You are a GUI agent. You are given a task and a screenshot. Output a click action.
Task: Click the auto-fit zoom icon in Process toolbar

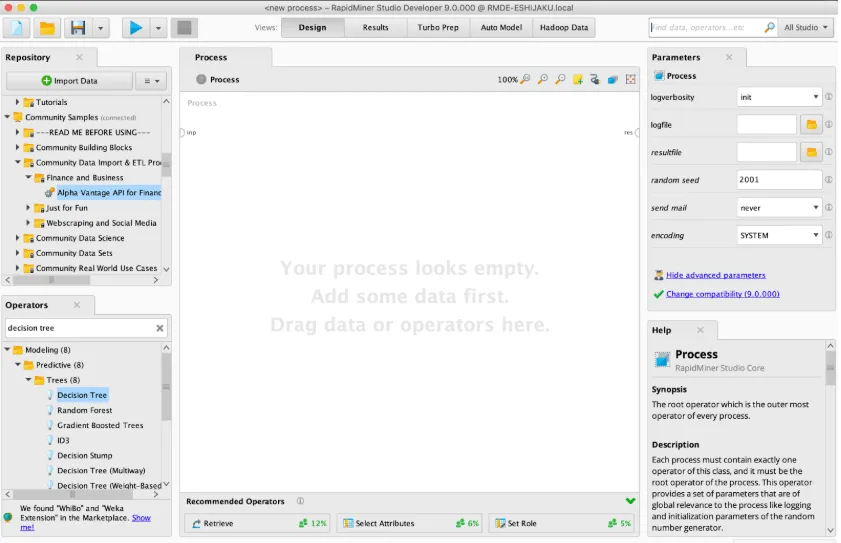tap(630, 79)
